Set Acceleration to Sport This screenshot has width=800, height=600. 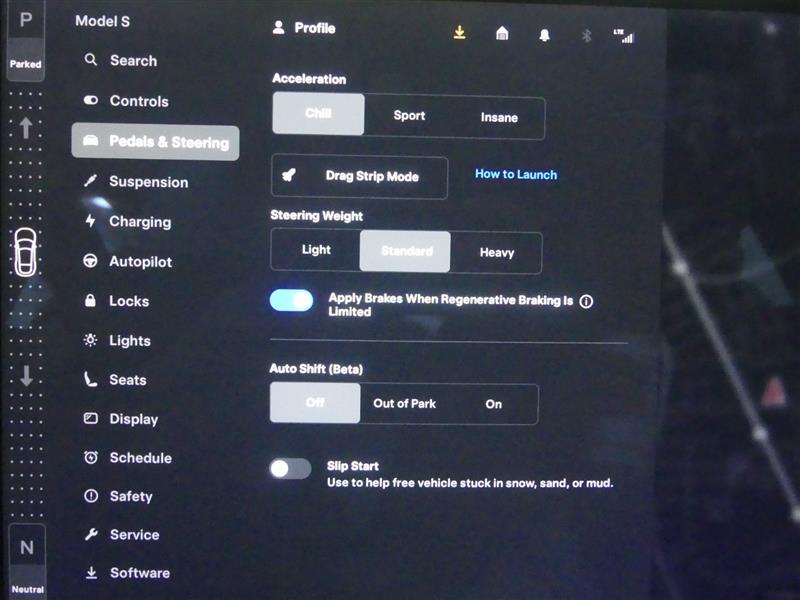click(x=409, y=115)
